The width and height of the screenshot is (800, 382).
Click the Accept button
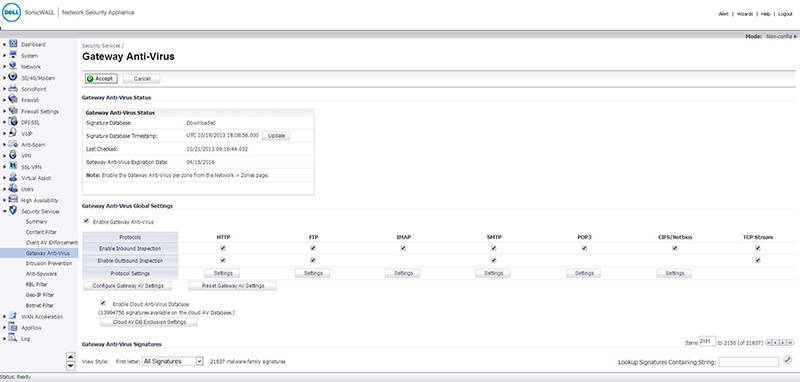click(101, 79)
